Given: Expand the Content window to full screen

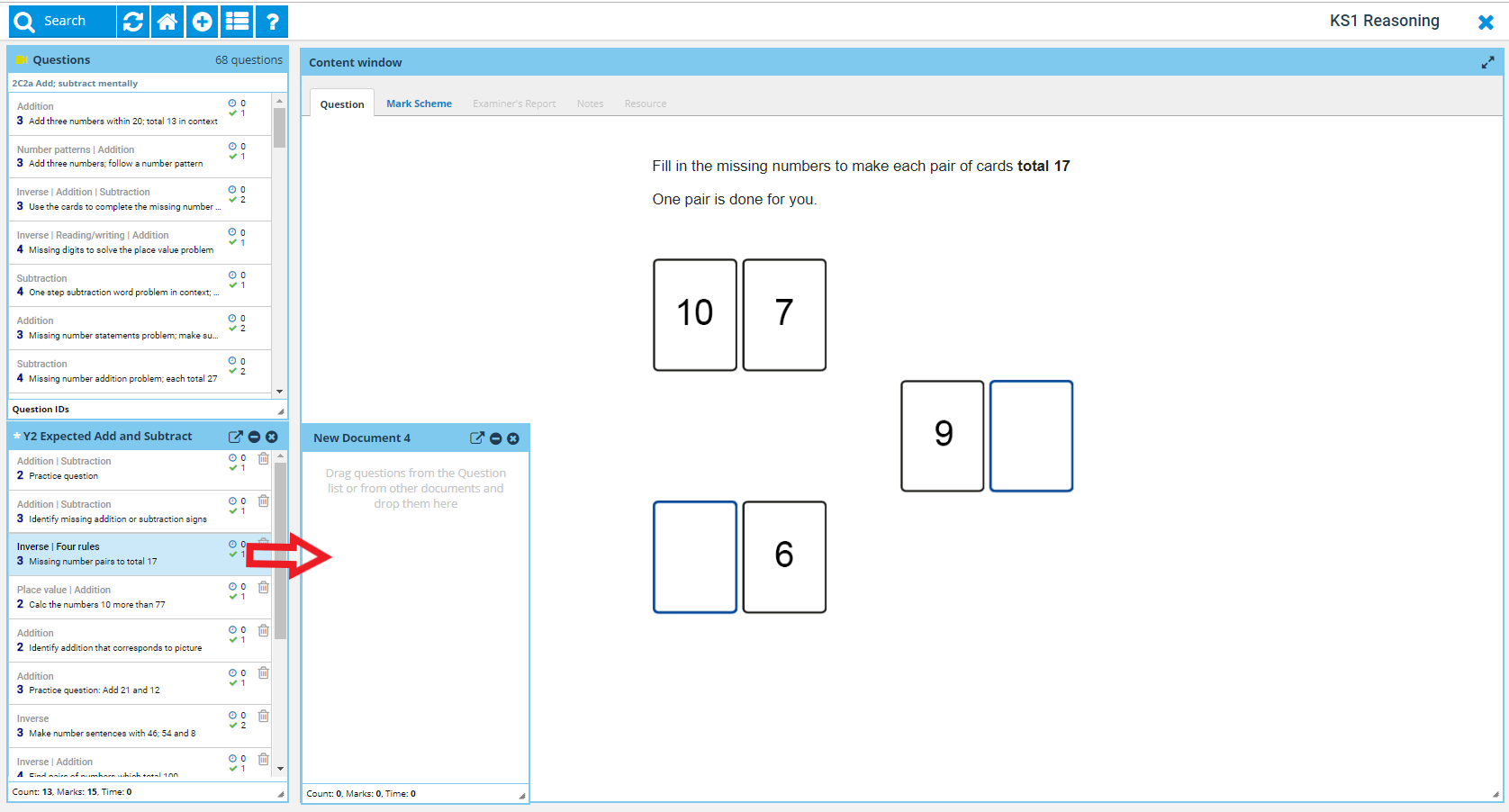Looking at the screenshot, I should coord(1487,62).
